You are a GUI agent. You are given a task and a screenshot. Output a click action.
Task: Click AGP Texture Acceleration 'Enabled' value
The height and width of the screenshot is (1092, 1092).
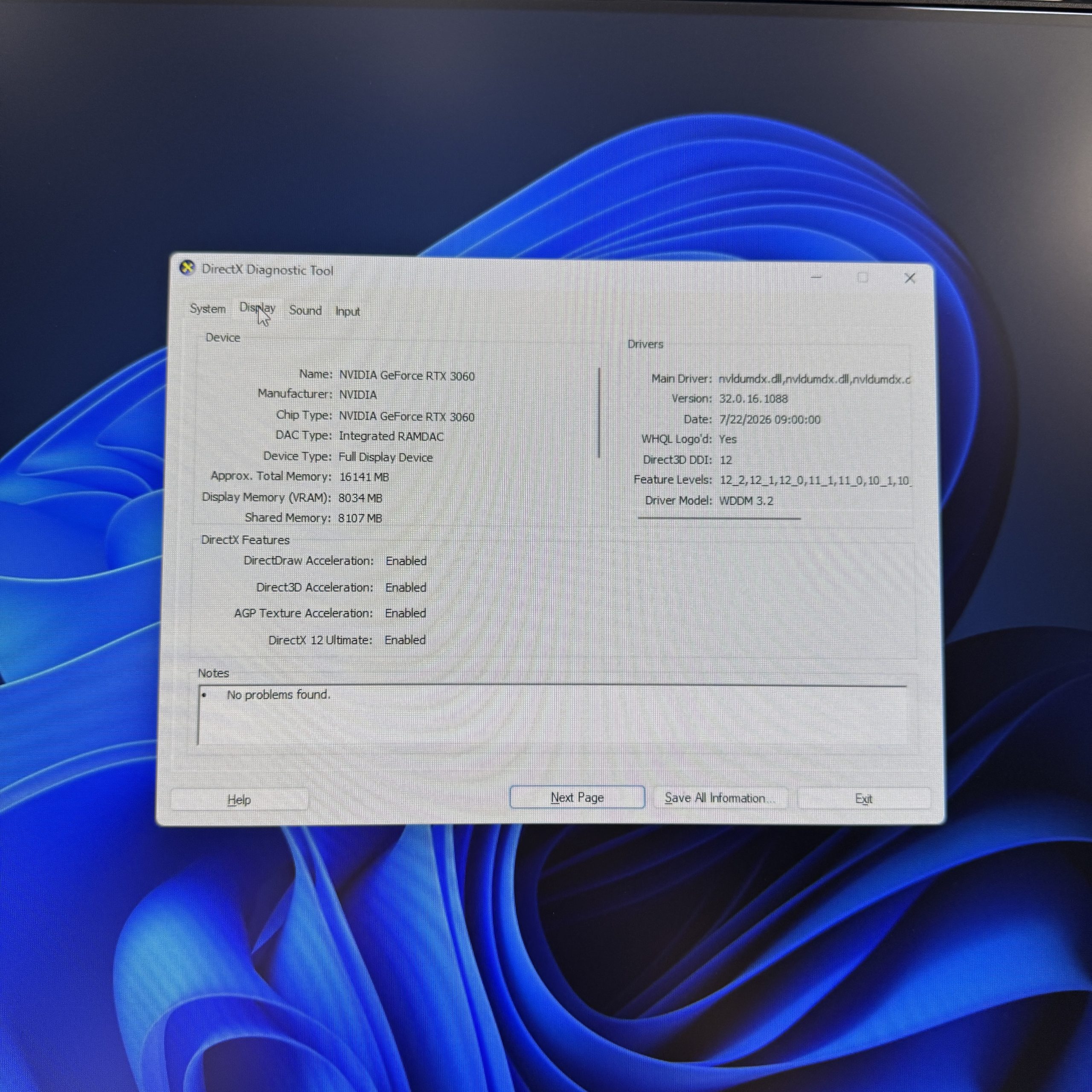point(405,613)
